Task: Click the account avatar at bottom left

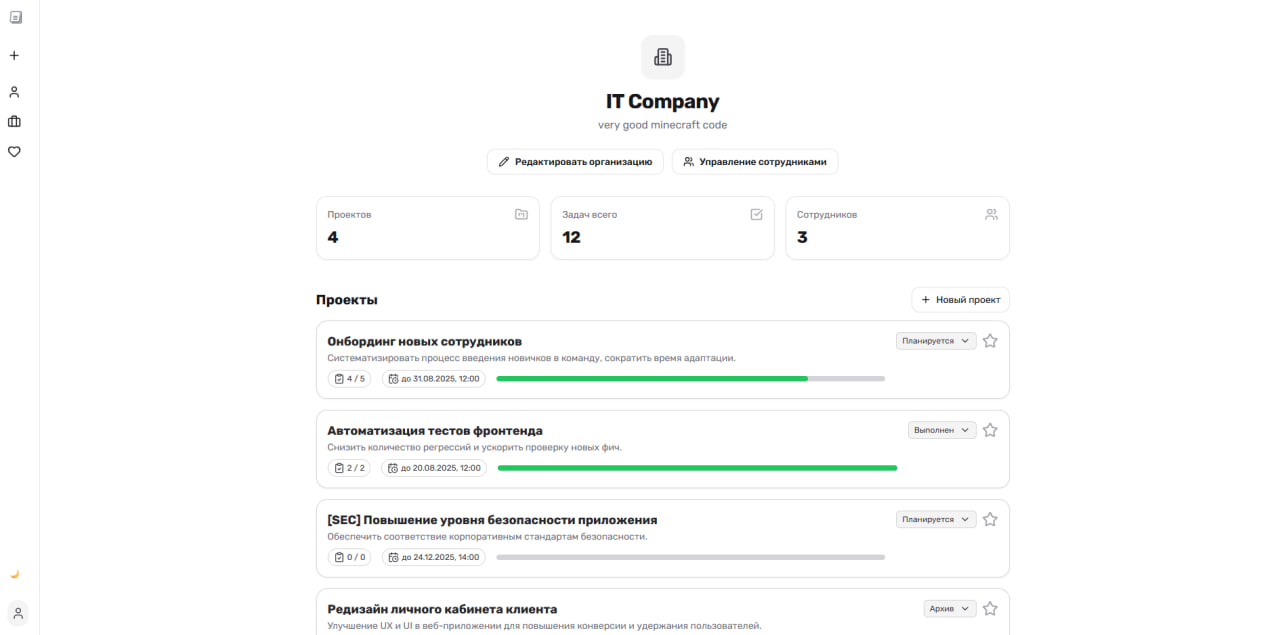Action: (x=18, y=612)
